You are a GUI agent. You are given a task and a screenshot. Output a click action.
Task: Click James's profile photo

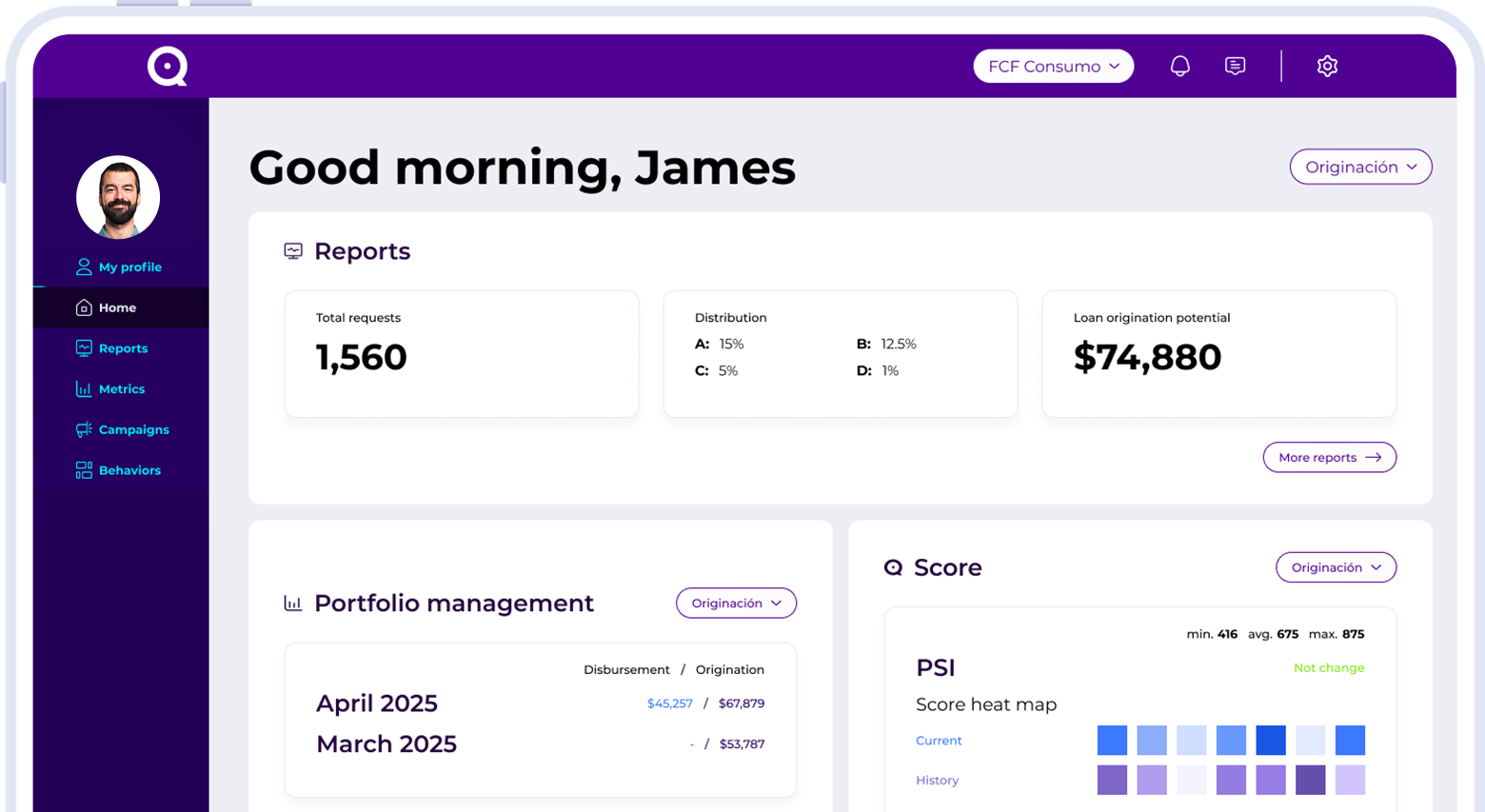click(118, 197)
